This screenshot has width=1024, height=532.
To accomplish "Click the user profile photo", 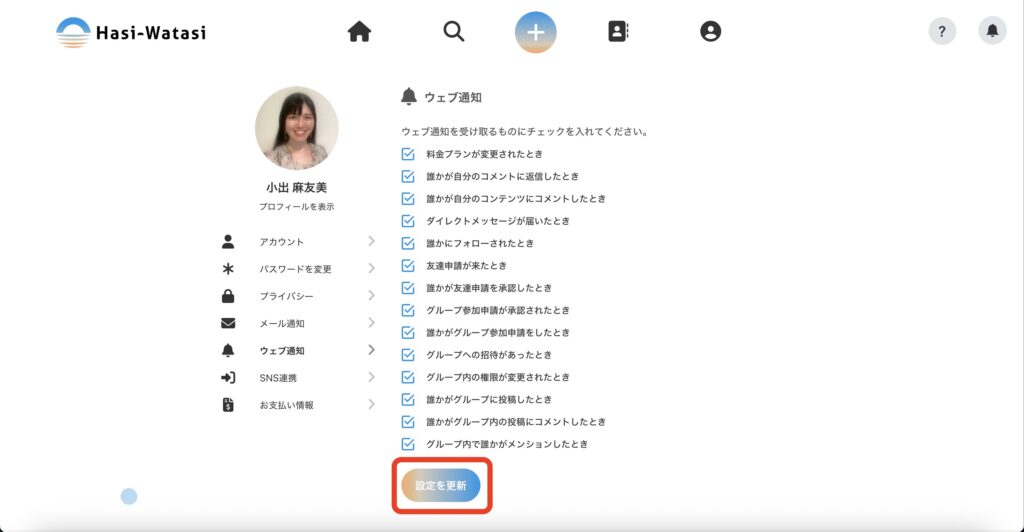I will [x=296, y=128].
